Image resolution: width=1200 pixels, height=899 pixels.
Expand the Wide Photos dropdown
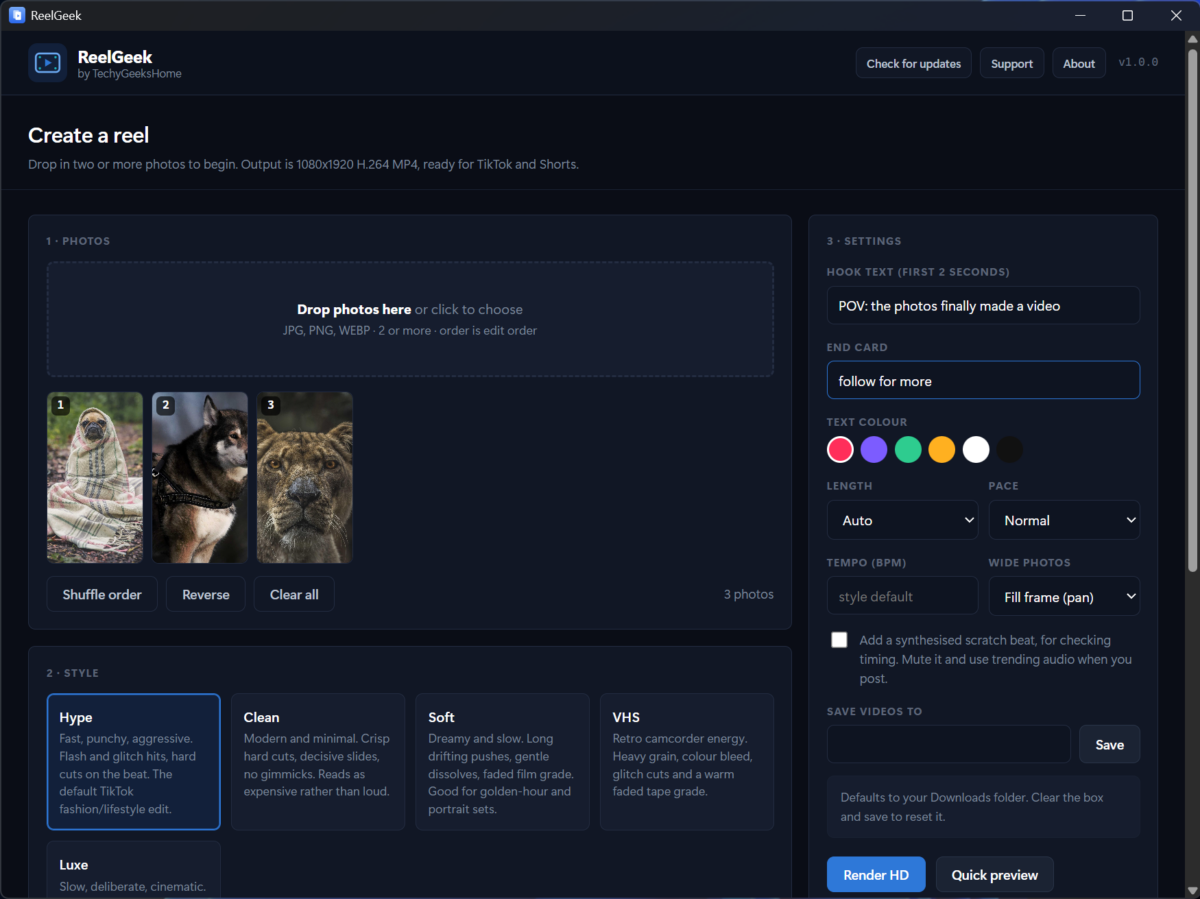1064,596
